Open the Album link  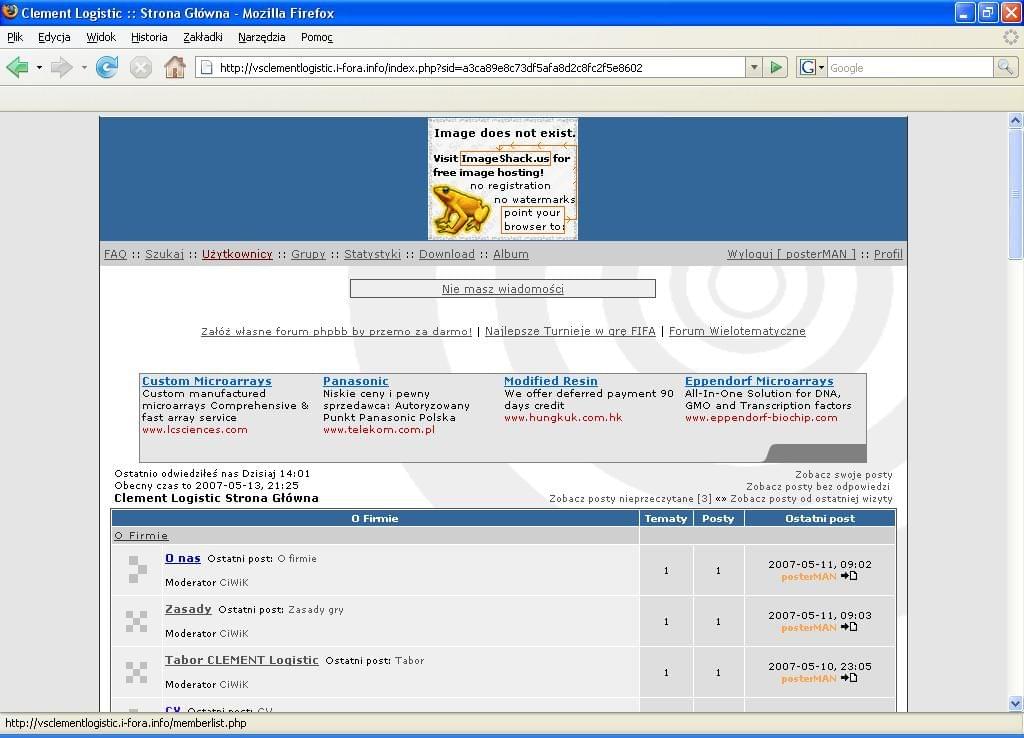(511, 254)
